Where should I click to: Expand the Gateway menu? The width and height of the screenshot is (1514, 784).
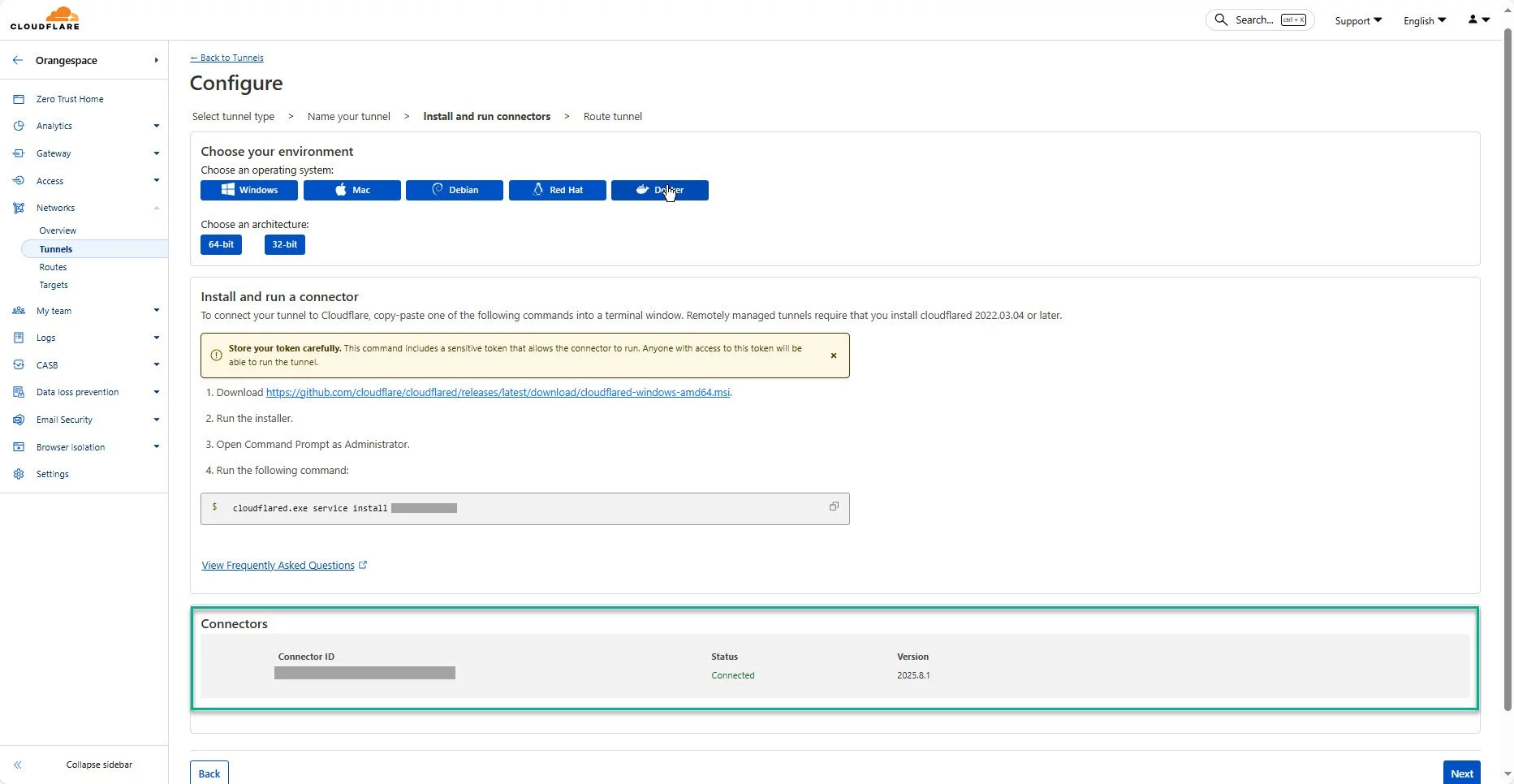(157, 153)
